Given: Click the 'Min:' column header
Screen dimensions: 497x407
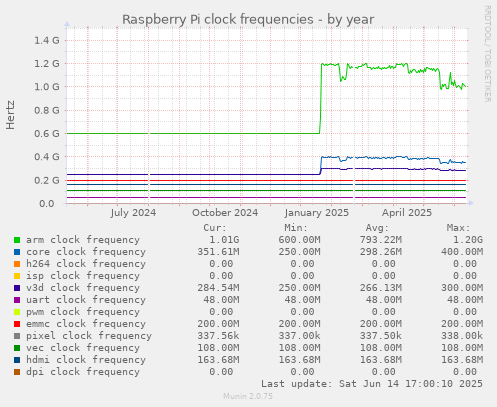Looking at the screenshot, I should [x=296, y=228].
